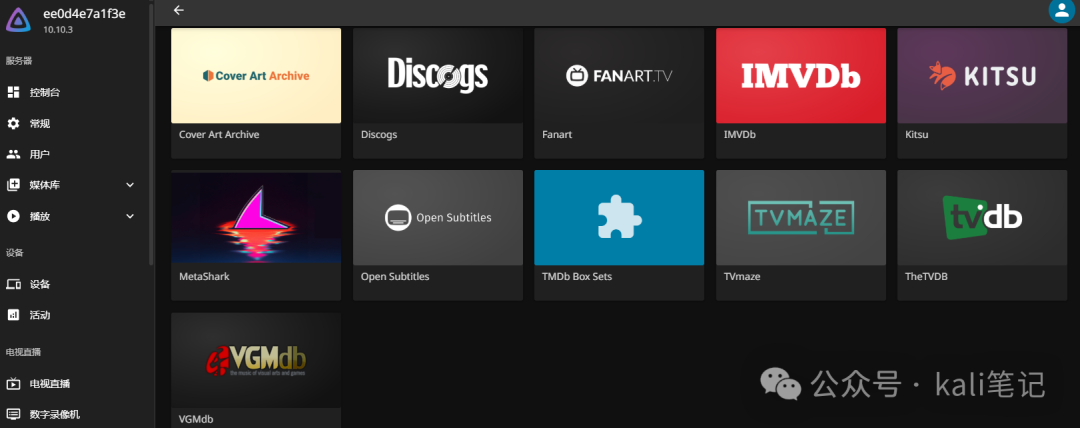Click the Discogs name label
Image resolution: width=1080 pixels, height=428 pixels.
[379, 135]
